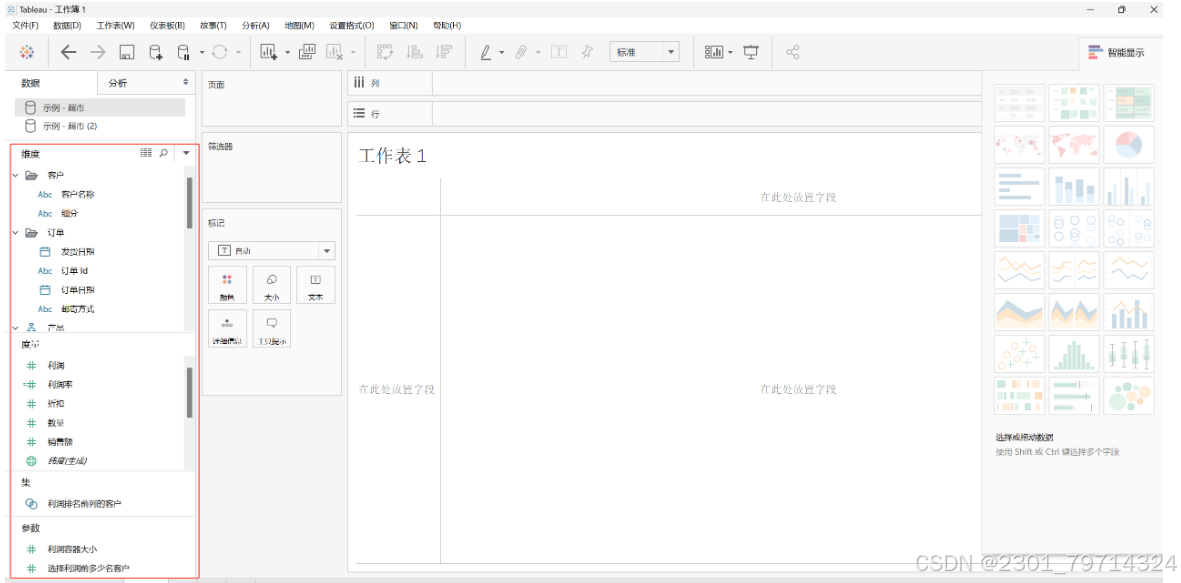The image size is (1181, 583).
Task: Click the pause auto updates cylinder icon
Action: [x=183, y=52]
